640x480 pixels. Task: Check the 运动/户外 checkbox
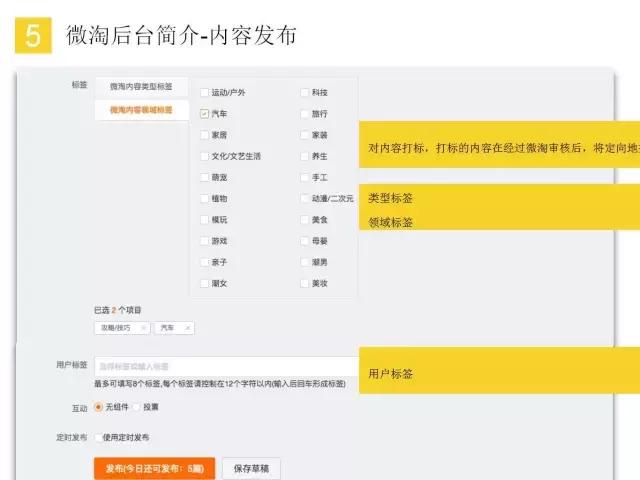[204, 93]
